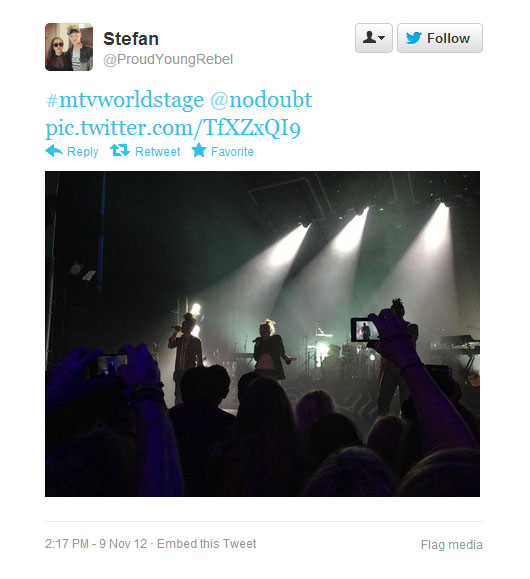Click the Reply text link
The height and width of the screenshot is (579, 530).
pos(82,152)
